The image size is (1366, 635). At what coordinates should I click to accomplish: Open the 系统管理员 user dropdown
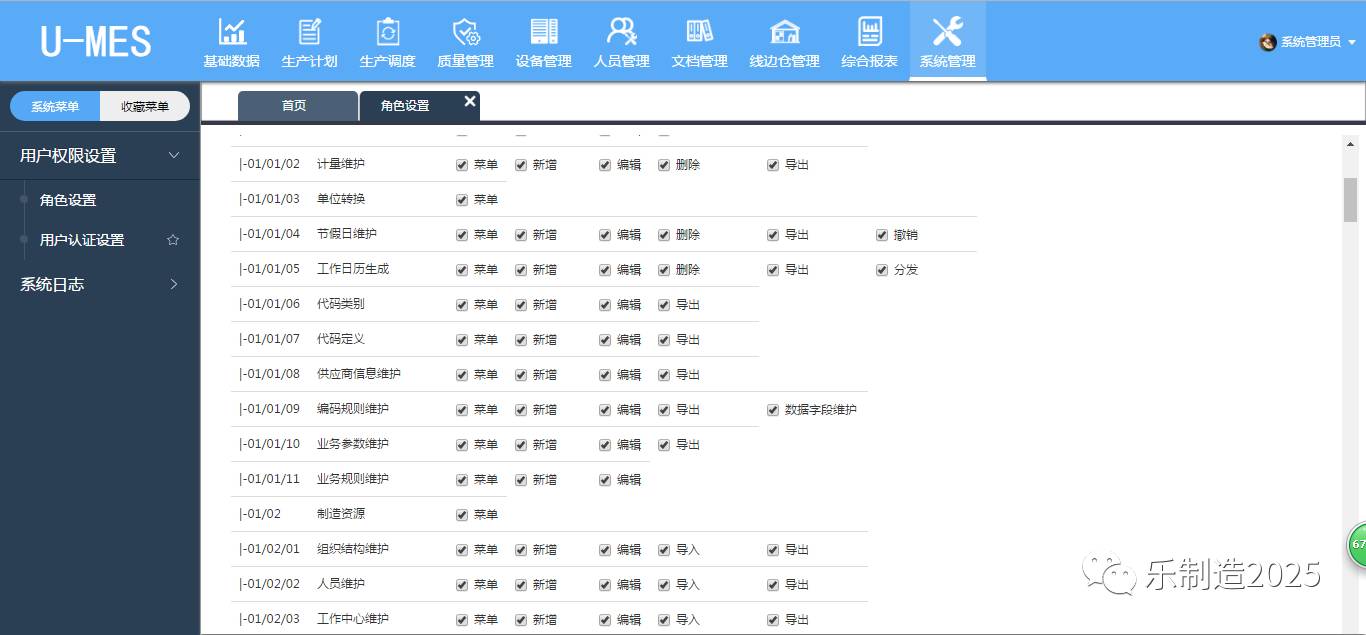1309,42
